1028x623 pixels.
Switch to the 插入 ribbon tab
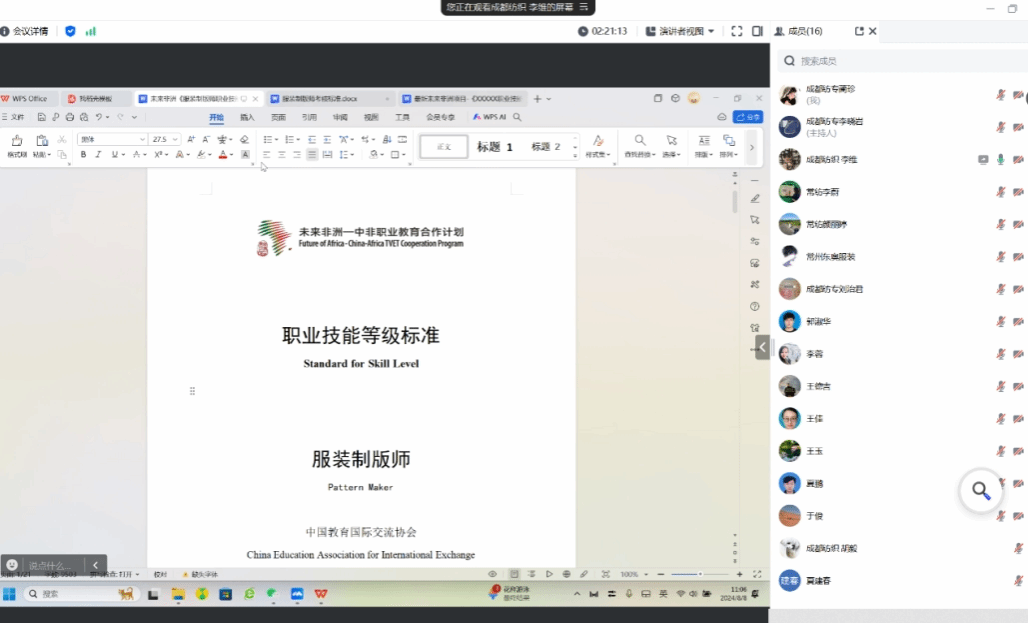pos(247,117)
